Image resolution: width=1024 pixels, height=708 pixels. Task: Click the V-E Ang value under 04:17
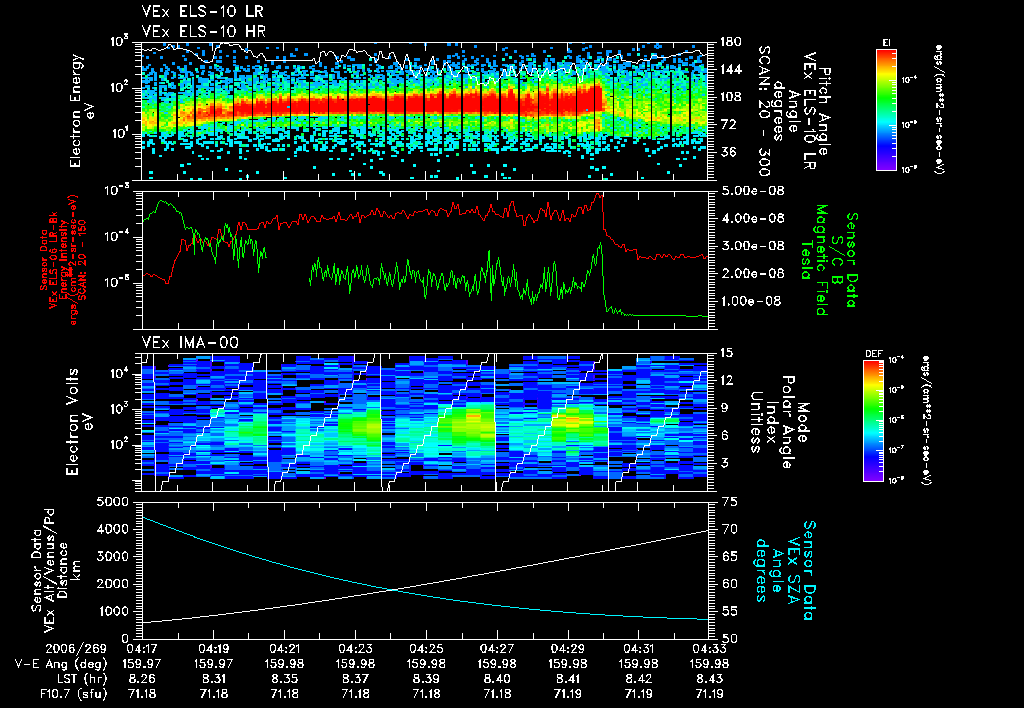[x=142, y=664]
